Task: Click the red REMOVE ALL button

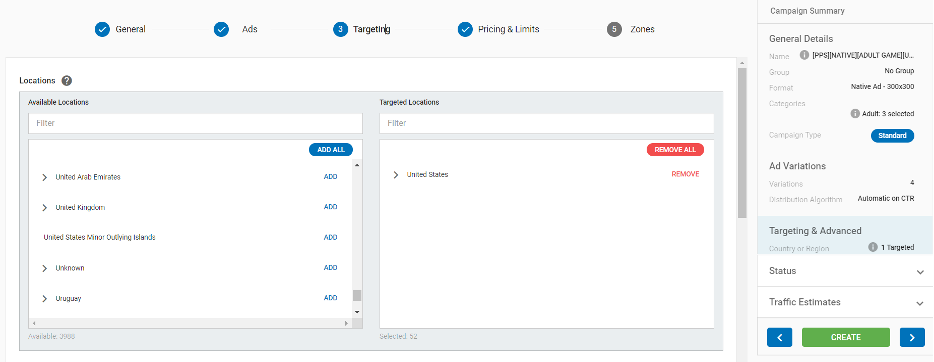Action: point(675,150)
